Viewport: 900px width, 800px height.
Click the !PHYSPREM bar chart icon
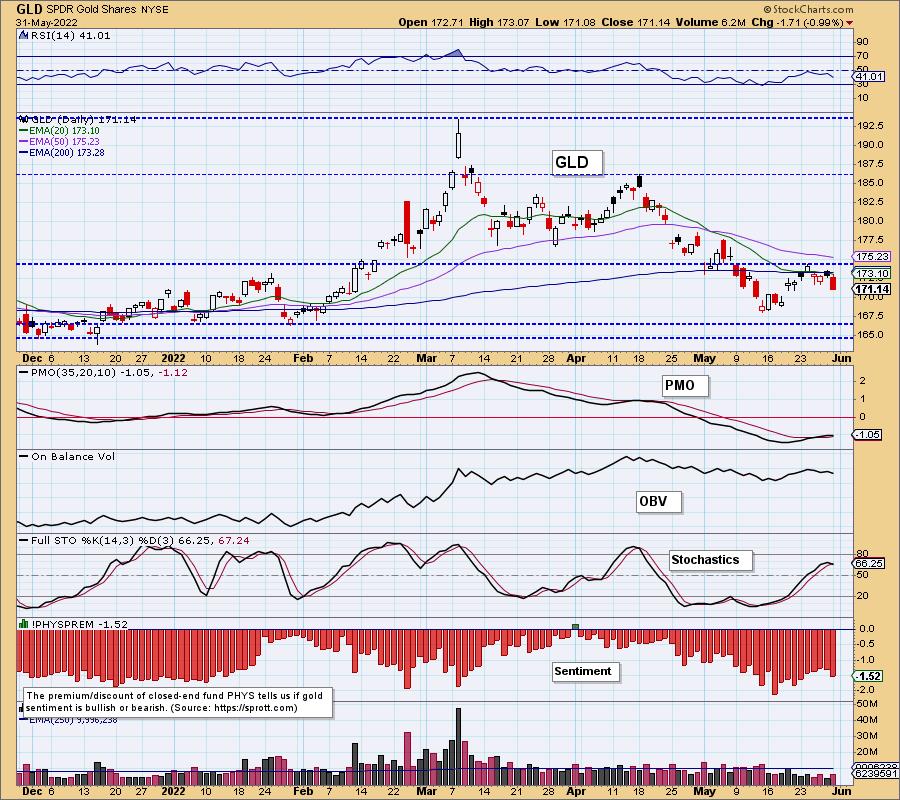point(24,624)
